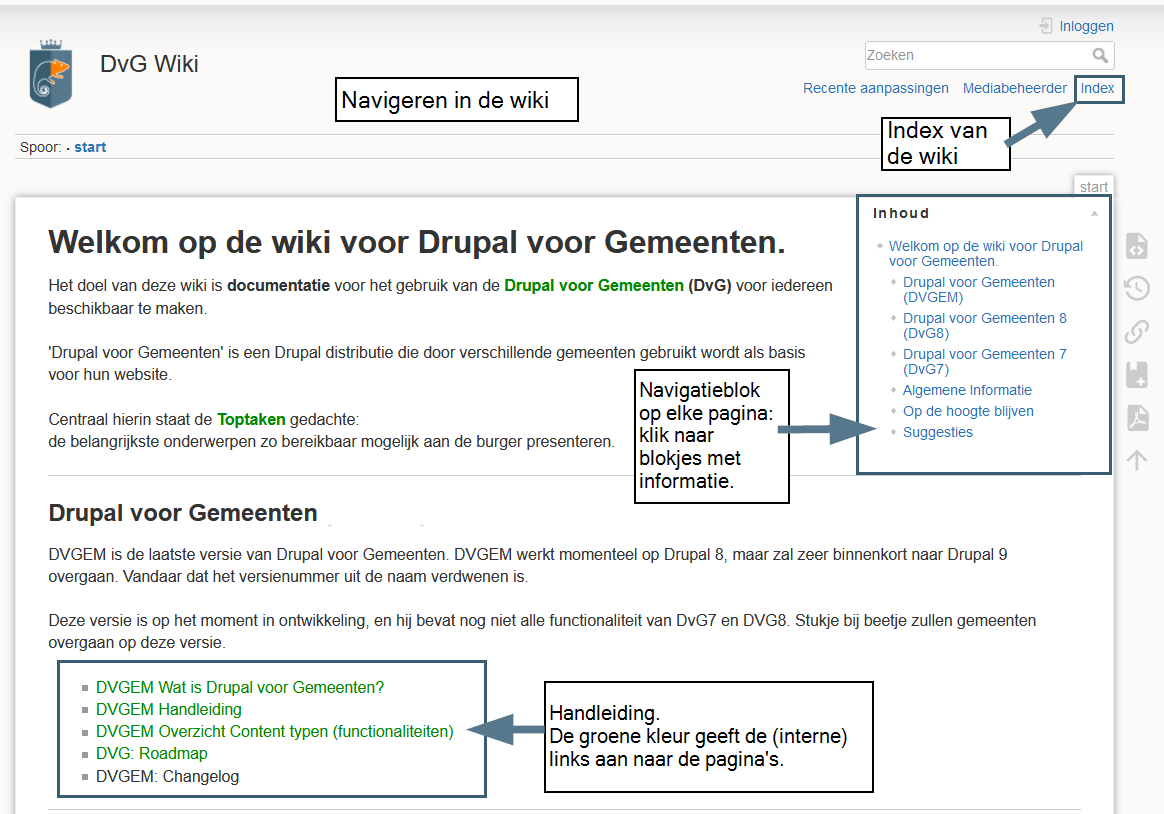Image resolution: width=1164 pixels, height=814 pixels.
Task: Open DVG: Roadmap link
Action: (x=151, y=754)
